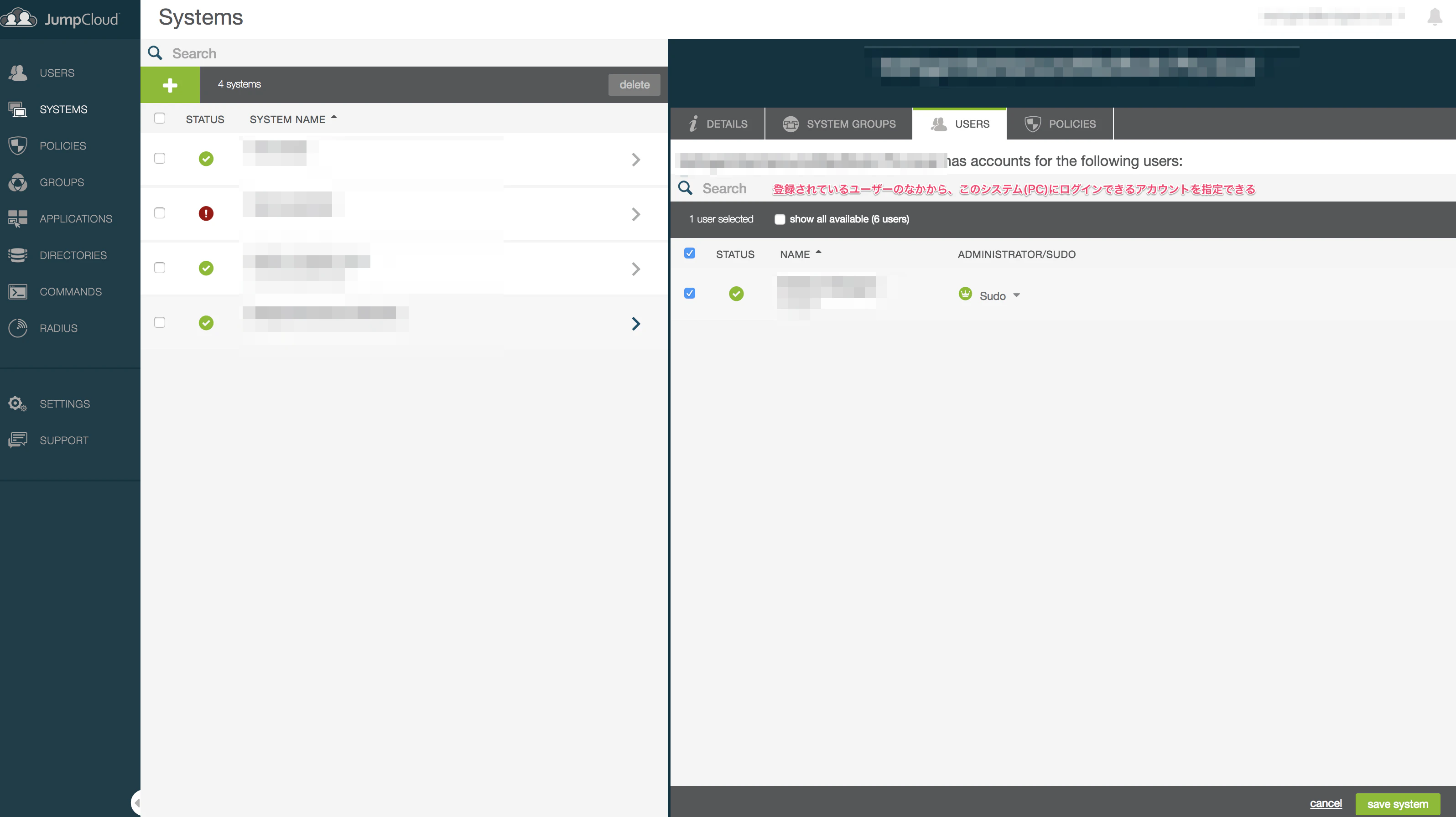This screenshot has height=817, width=1456.
Task: Click the magnifier icon in users search
Action: point(685,188)
